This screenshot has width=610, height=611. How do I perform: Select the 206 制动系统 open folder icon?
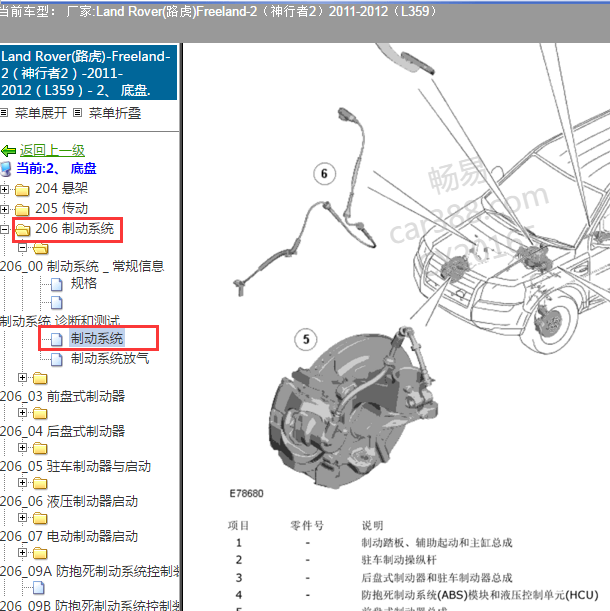click(23, 230)
